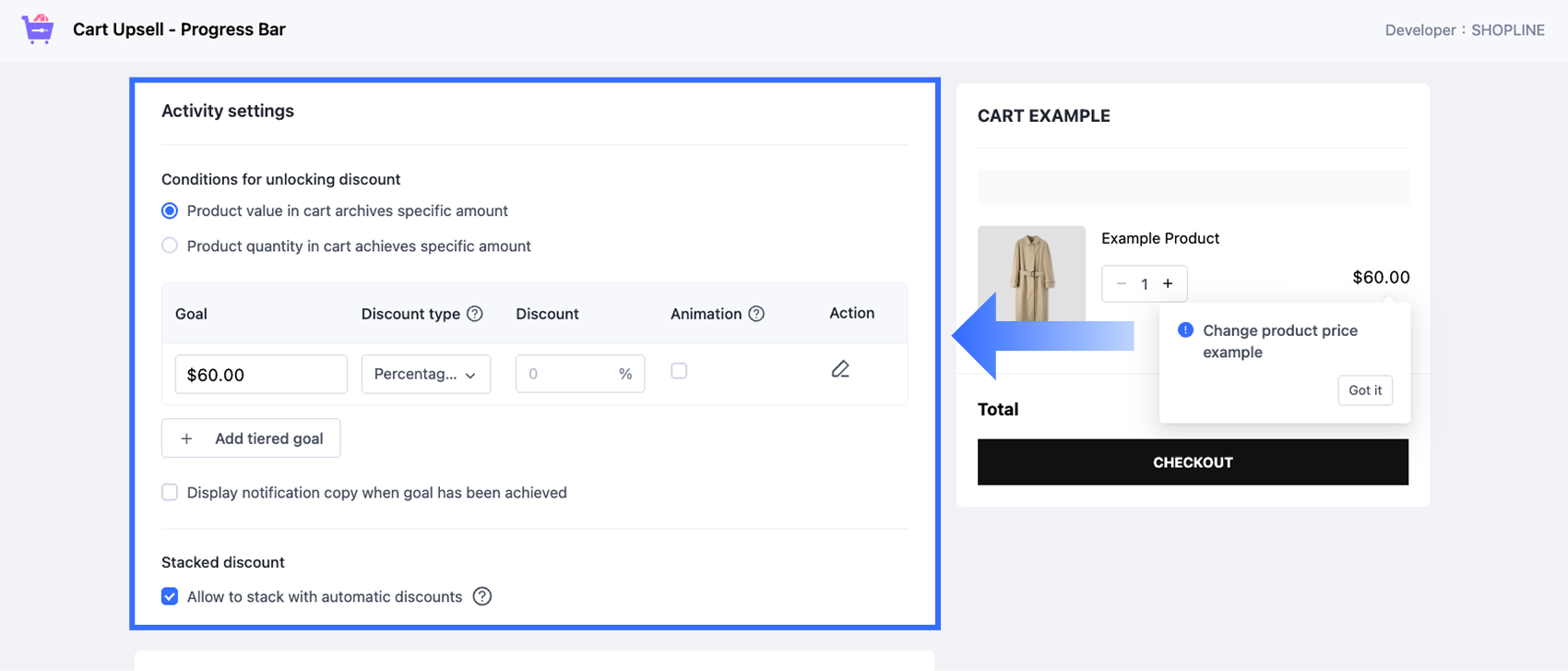This screenshot has height=671, width=1568.
Task: Click Add tiered goal button
Action: click(251, 438)
